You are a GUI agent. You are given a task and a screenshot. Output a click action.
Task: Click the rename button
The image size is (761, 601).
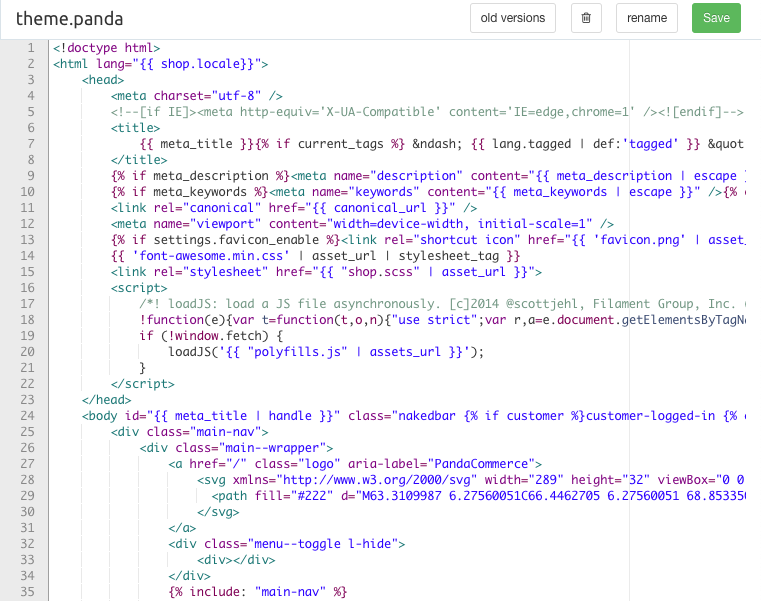646,18
